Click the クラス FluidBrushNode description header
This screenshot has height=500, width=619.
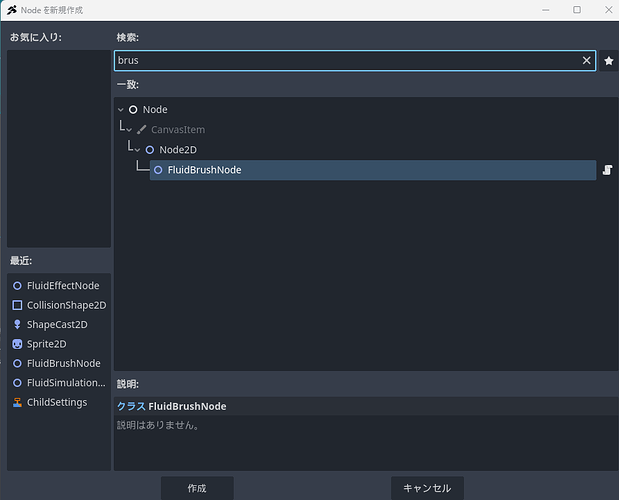(172, 406)
